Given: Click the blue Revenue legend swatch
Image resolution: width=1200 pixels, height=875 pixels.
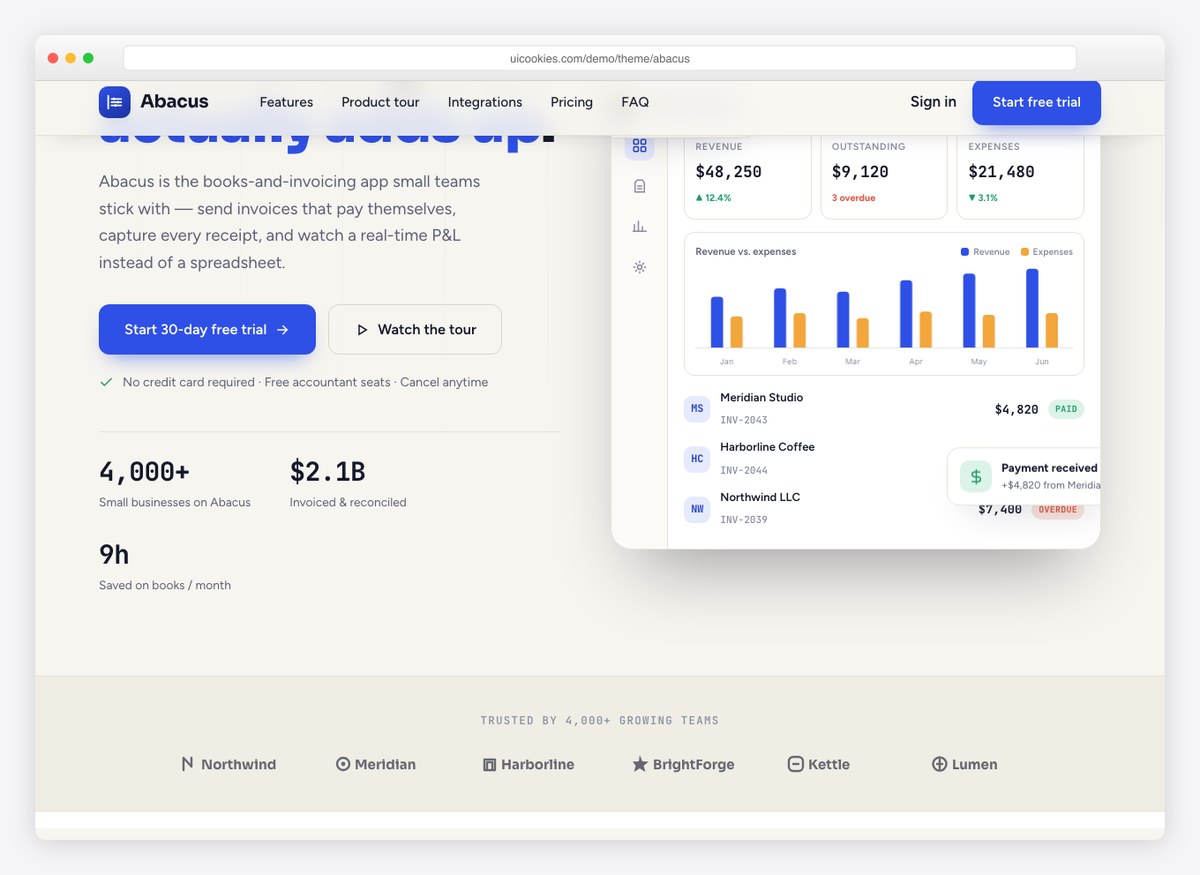Looking at the screenshot, I should pos(965,252).
